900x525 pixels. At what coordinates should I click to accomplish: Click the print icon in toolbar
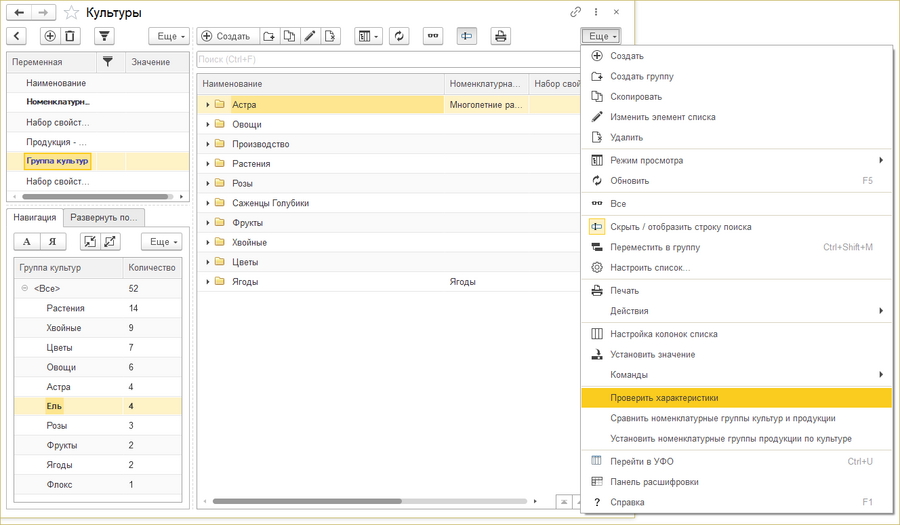click(x=500, y=36)
